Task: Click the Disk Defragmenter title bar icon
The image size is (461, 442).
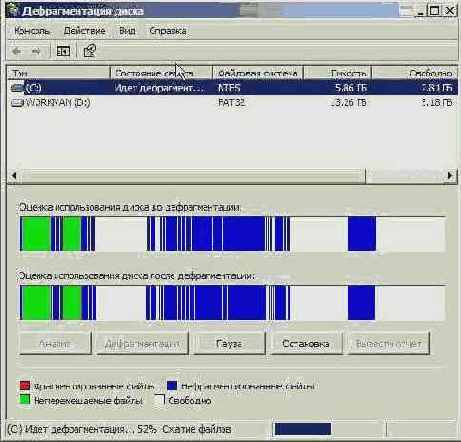Action: [13, 10]
